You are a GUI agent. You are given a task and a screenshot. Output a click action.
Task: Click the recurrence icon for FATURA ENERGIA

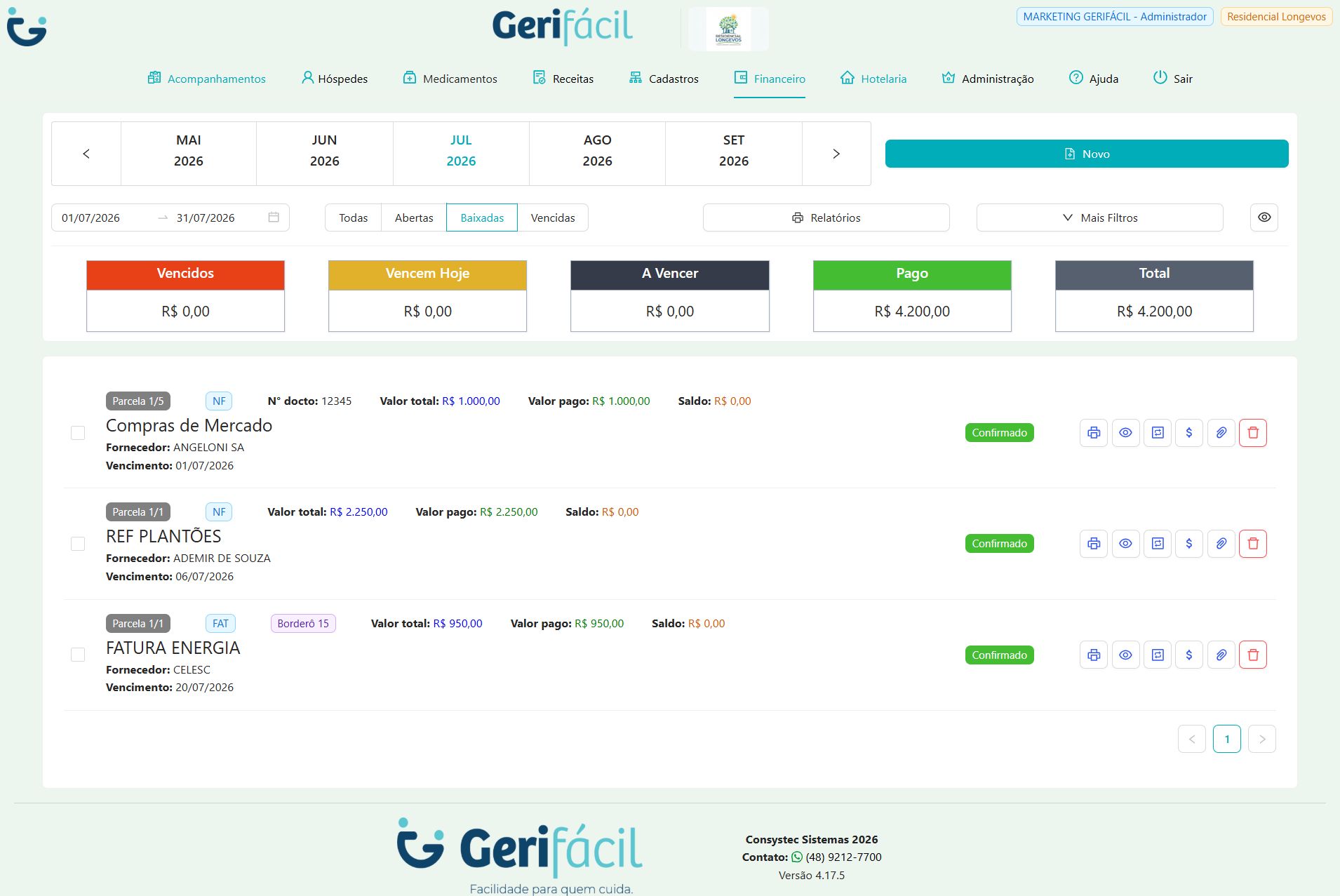1158,655
